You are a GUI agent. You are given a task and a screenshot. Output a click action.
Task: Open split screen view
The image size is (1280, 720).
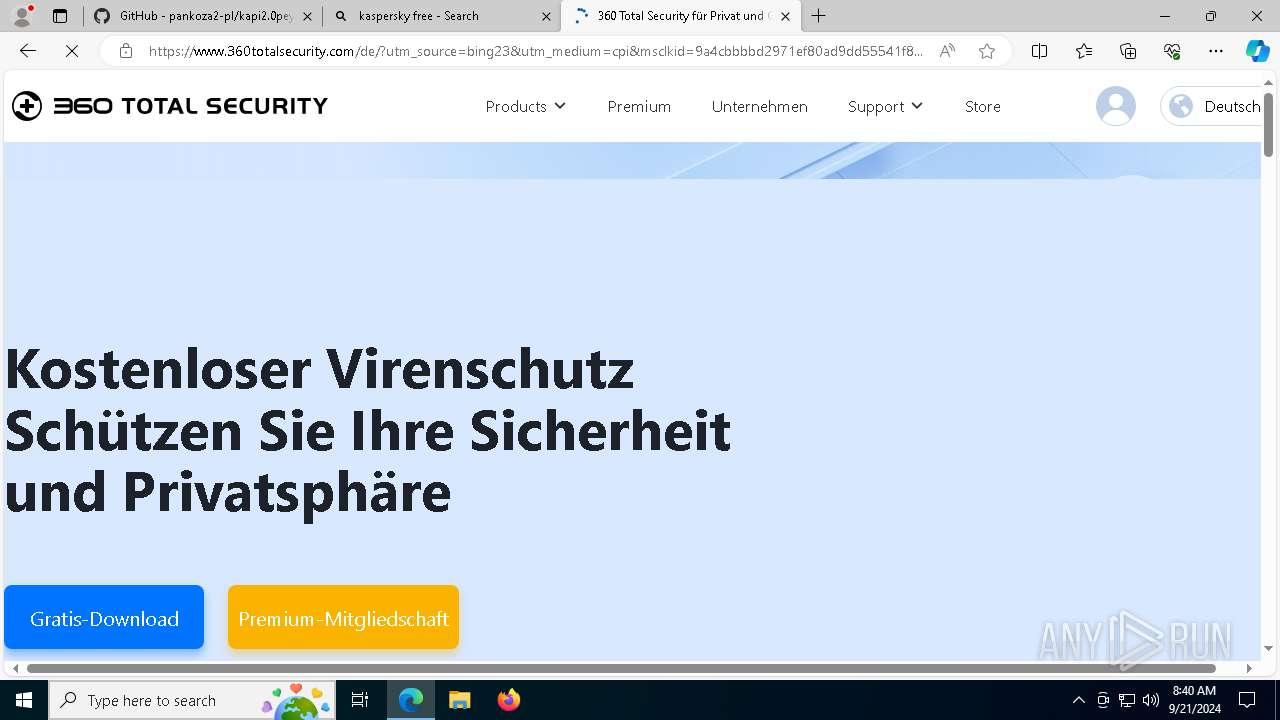[x=1039, y=51]
